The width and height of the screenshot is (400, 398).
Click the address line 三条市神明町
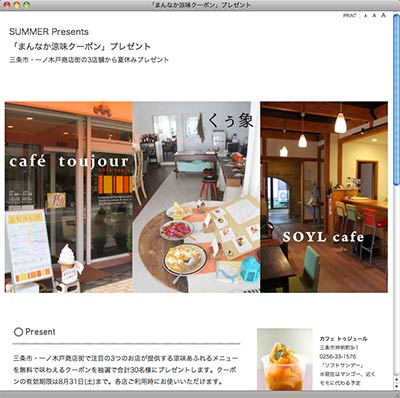tap(339, 348)
